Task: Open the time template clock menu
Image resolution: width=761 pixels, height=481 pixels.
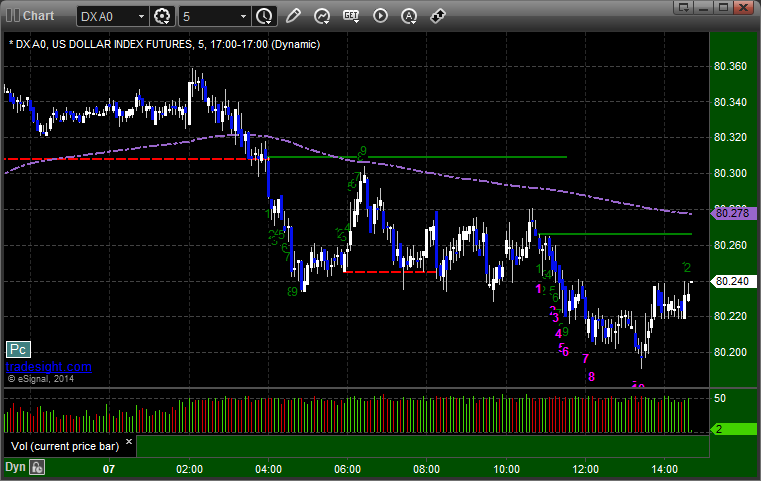Action: 265,17
